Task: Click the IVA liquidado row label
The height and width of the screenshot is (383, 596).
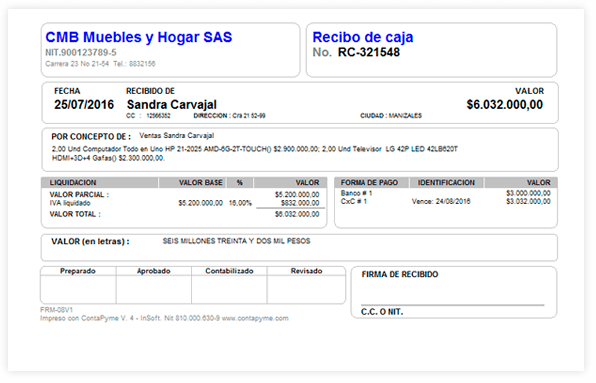Action: [x=70, y=203]
